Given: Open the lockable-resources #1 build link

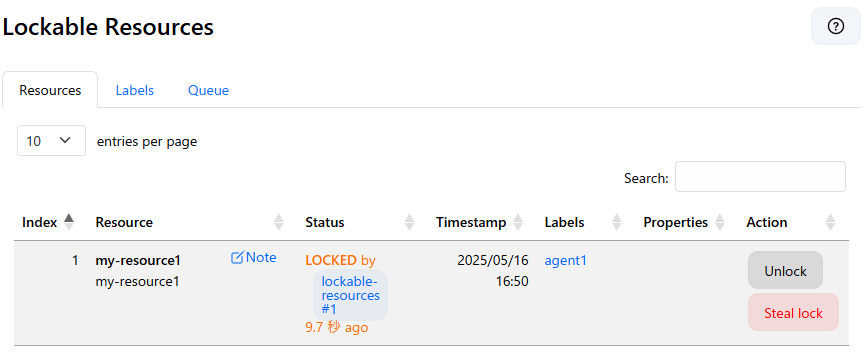Looking at the screenshot, I should point(350,295).
